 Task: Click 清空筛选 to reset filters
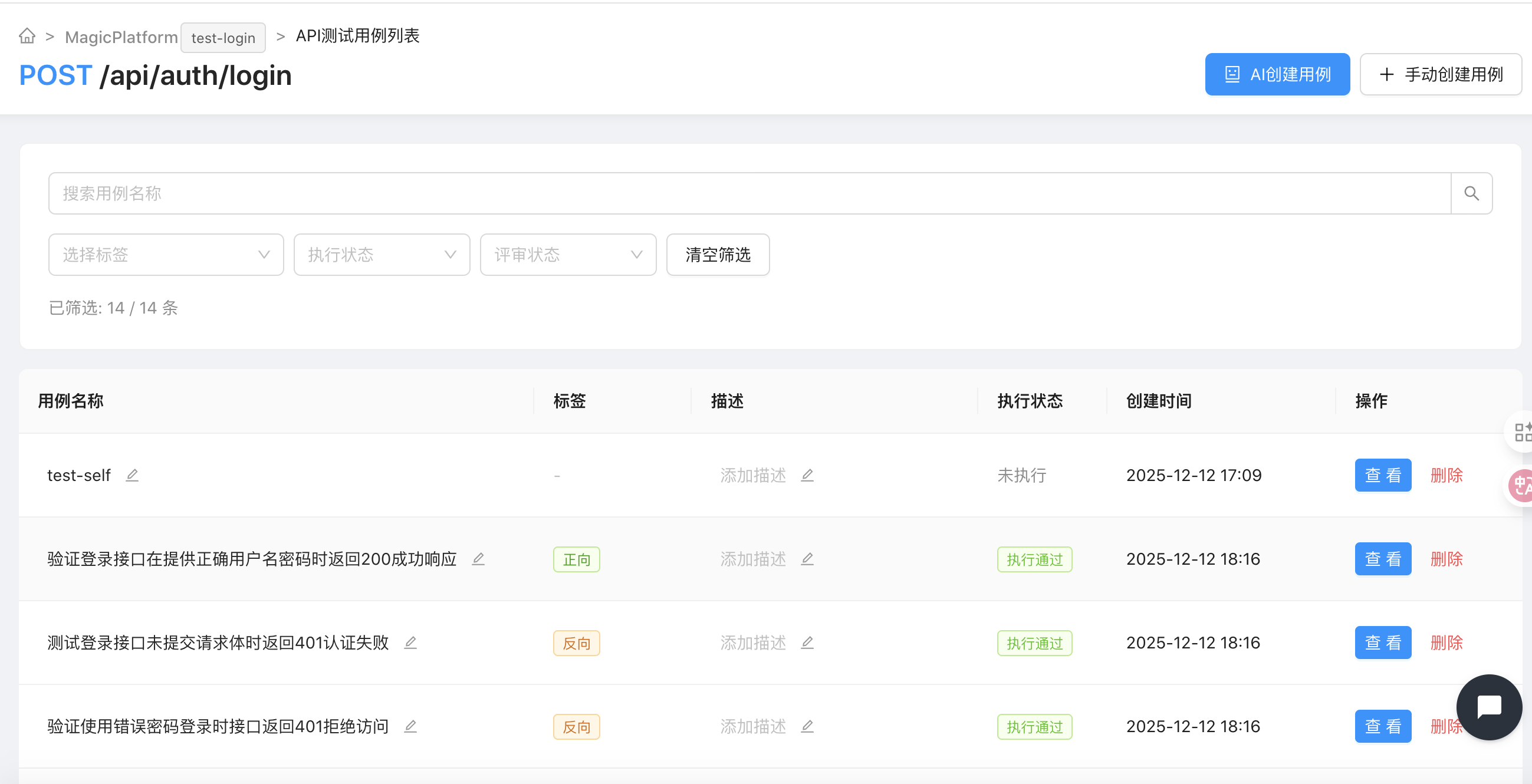[x=718, y=255]
